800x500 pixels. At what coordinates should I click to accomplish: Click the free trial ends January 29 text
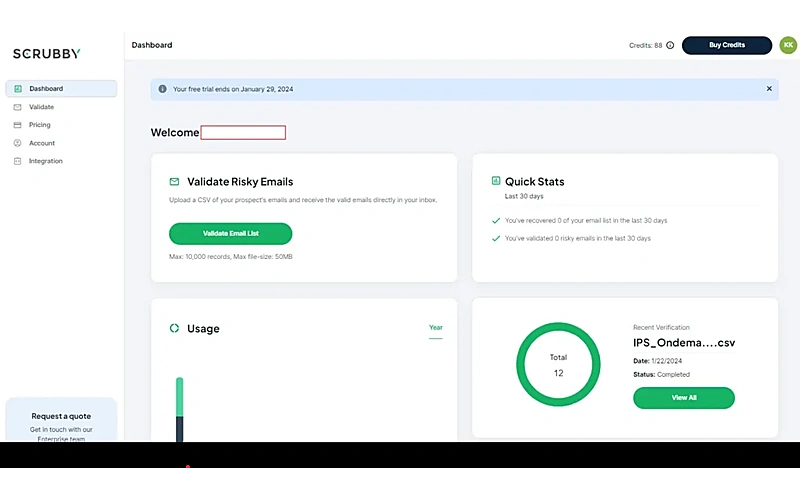tap(233, 89)
